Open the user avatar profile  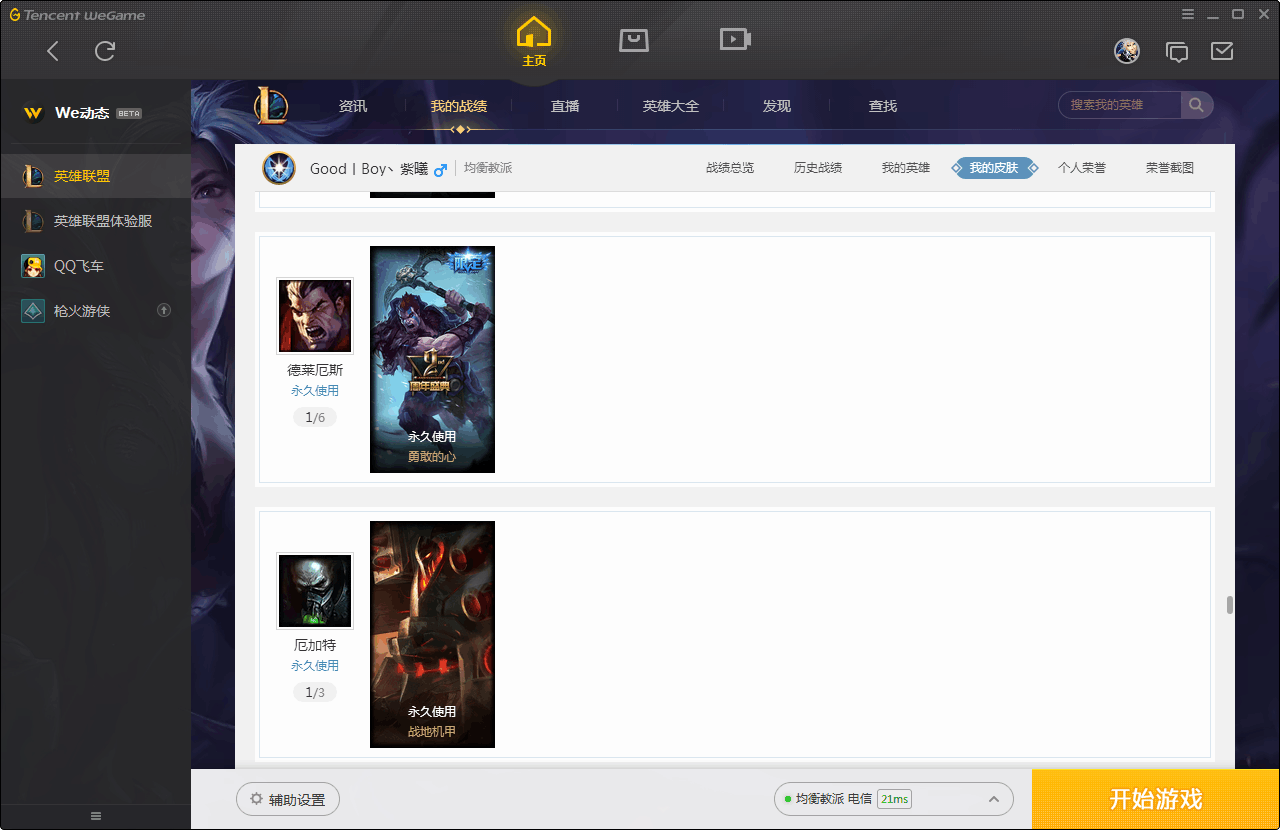tap(1127, 51)
